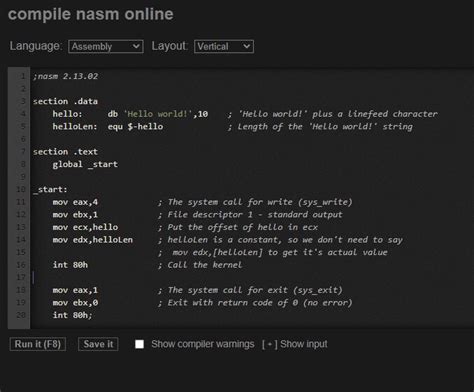Click the 'section .data' code line
Image resolution: width=474 pixels, height=392 pixels.
click(65, 101)
